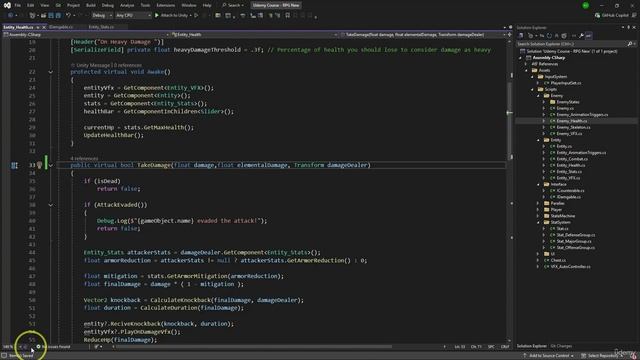Collapse the StatSystem folder
This screenshot has width=640, height=360.
click(538, 222)
